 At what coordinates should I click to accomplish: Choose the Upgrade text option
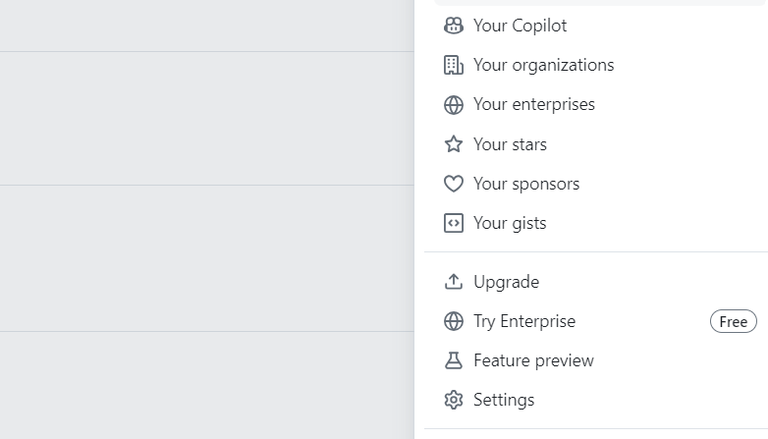(x=506, y=282)
